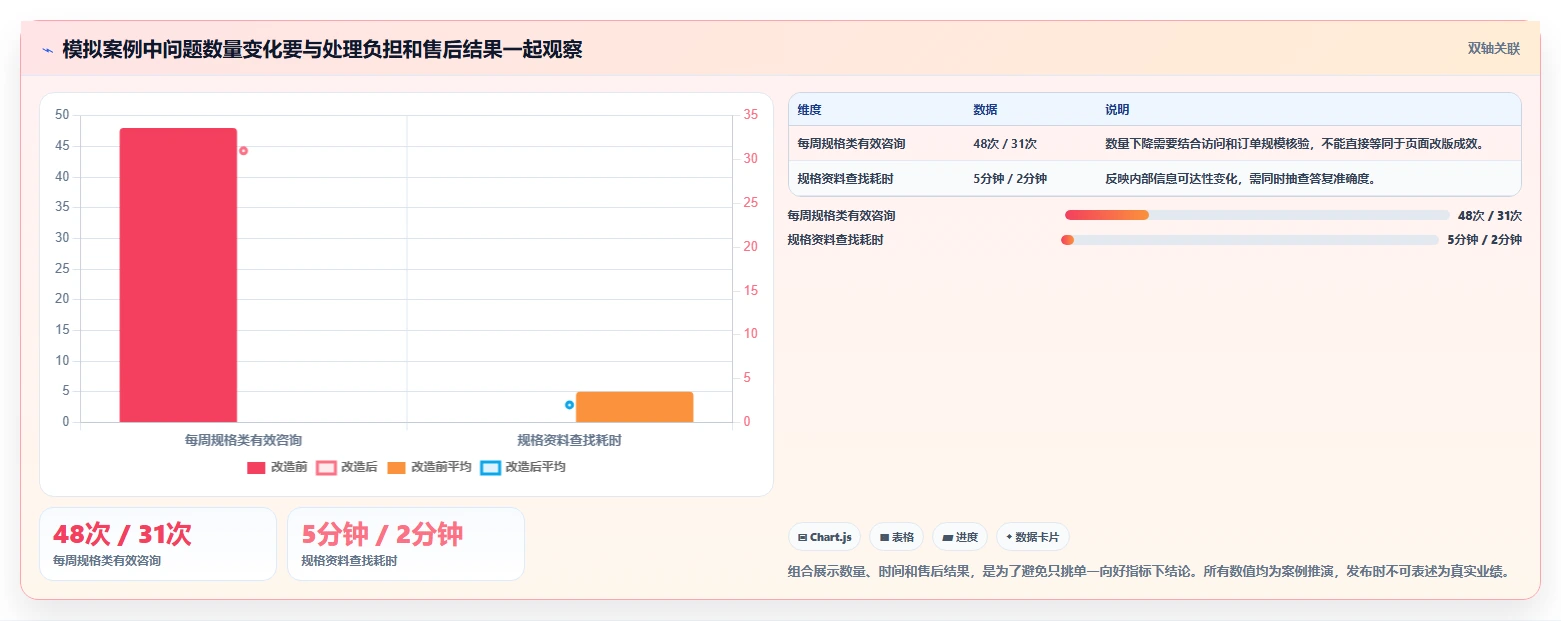The image size is (1561, 621).
Task: Click the 每周规格类有效咨询 progress bar
Action: coord(1257,215)
